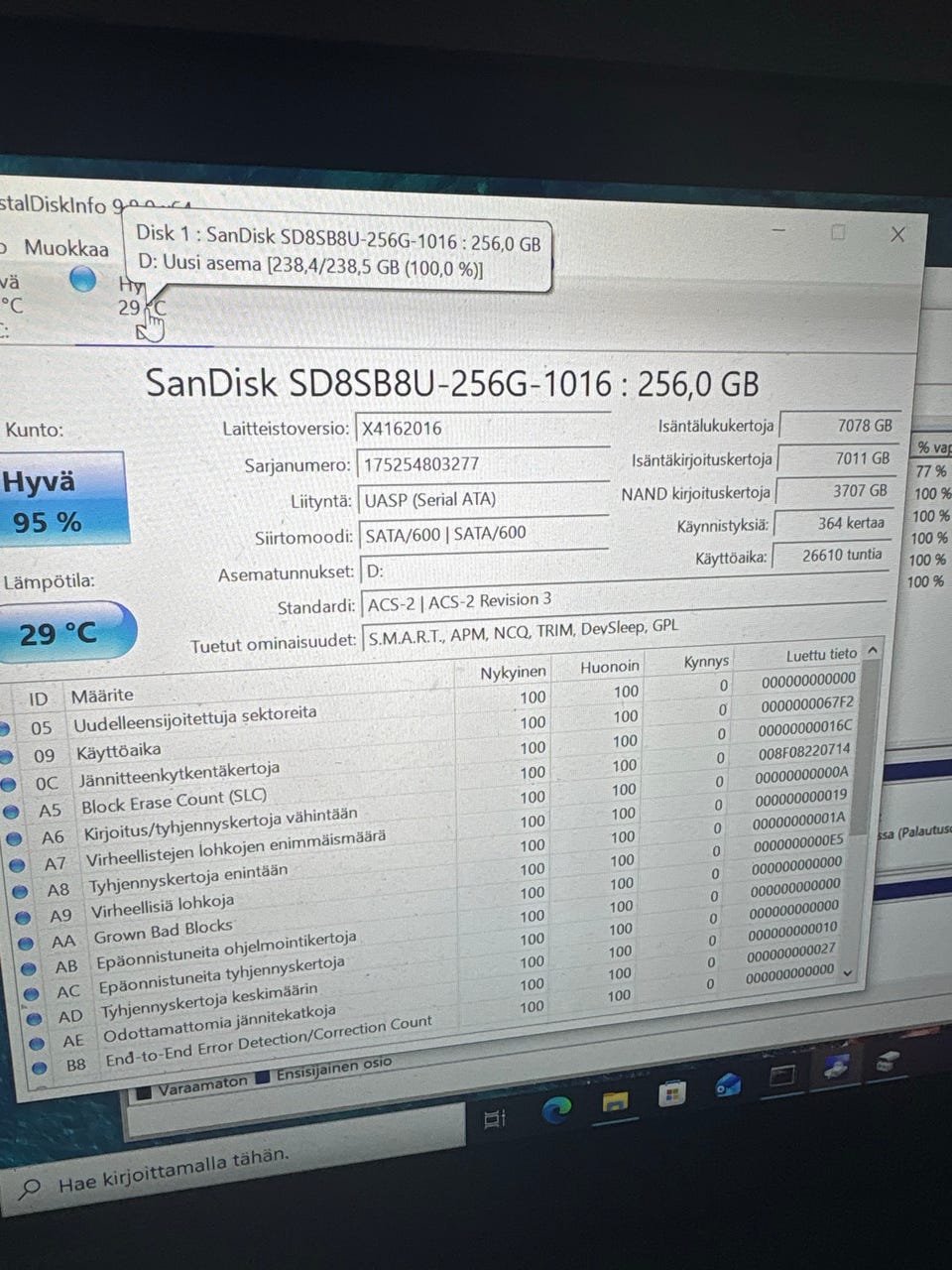The width and height of the screenshot is (952, 1270).
Task: Click the Liityntä field showing UASP (Serial ATA)
Action: [482, 500]
